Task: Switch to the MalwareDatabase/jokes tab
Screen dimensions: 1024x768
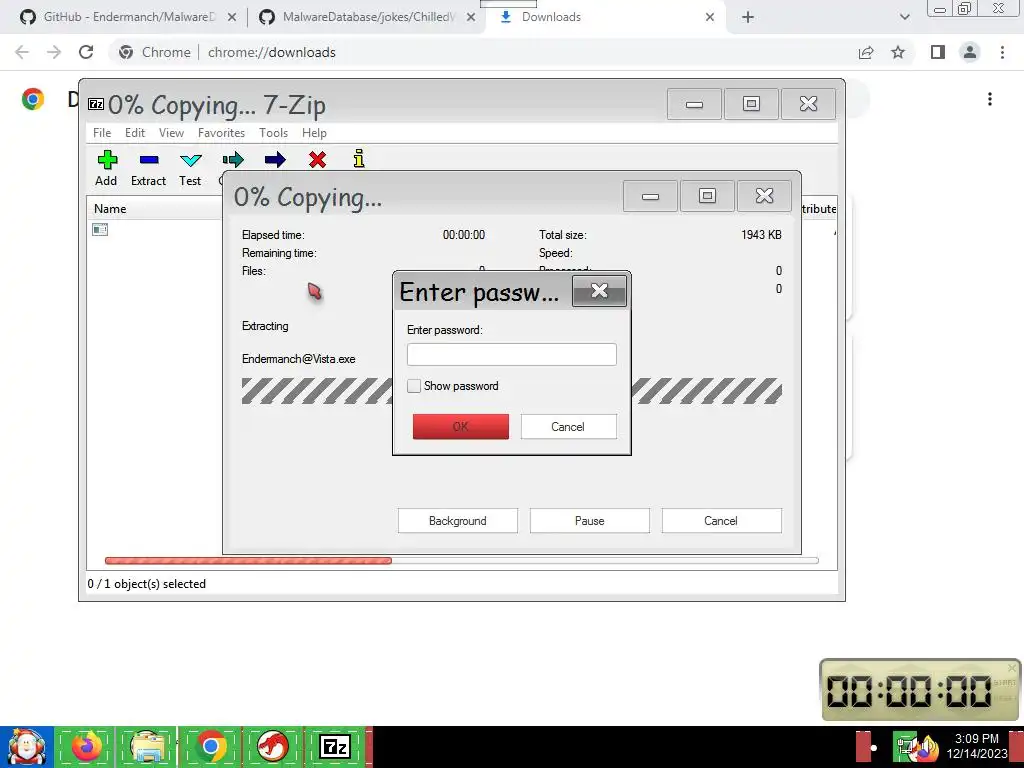Action: coord(368,17)
